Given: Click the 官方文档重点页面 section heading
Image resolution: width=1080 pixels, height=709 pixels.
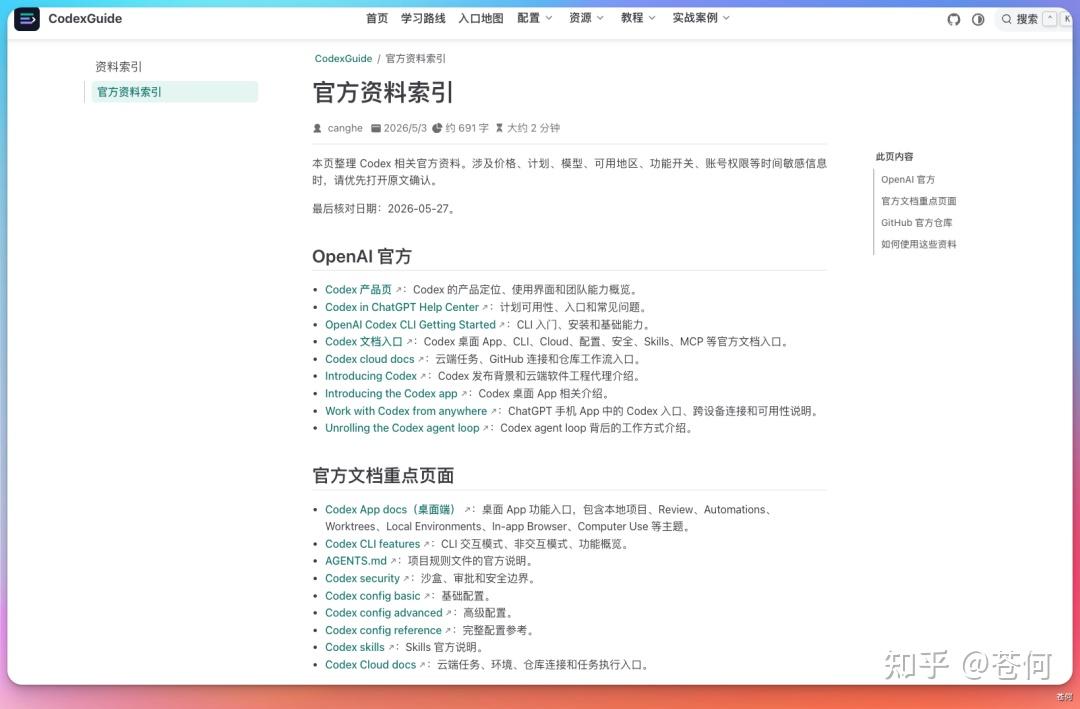Looking at the screenshot, I should pyautogui.click(x=383, y=476).
